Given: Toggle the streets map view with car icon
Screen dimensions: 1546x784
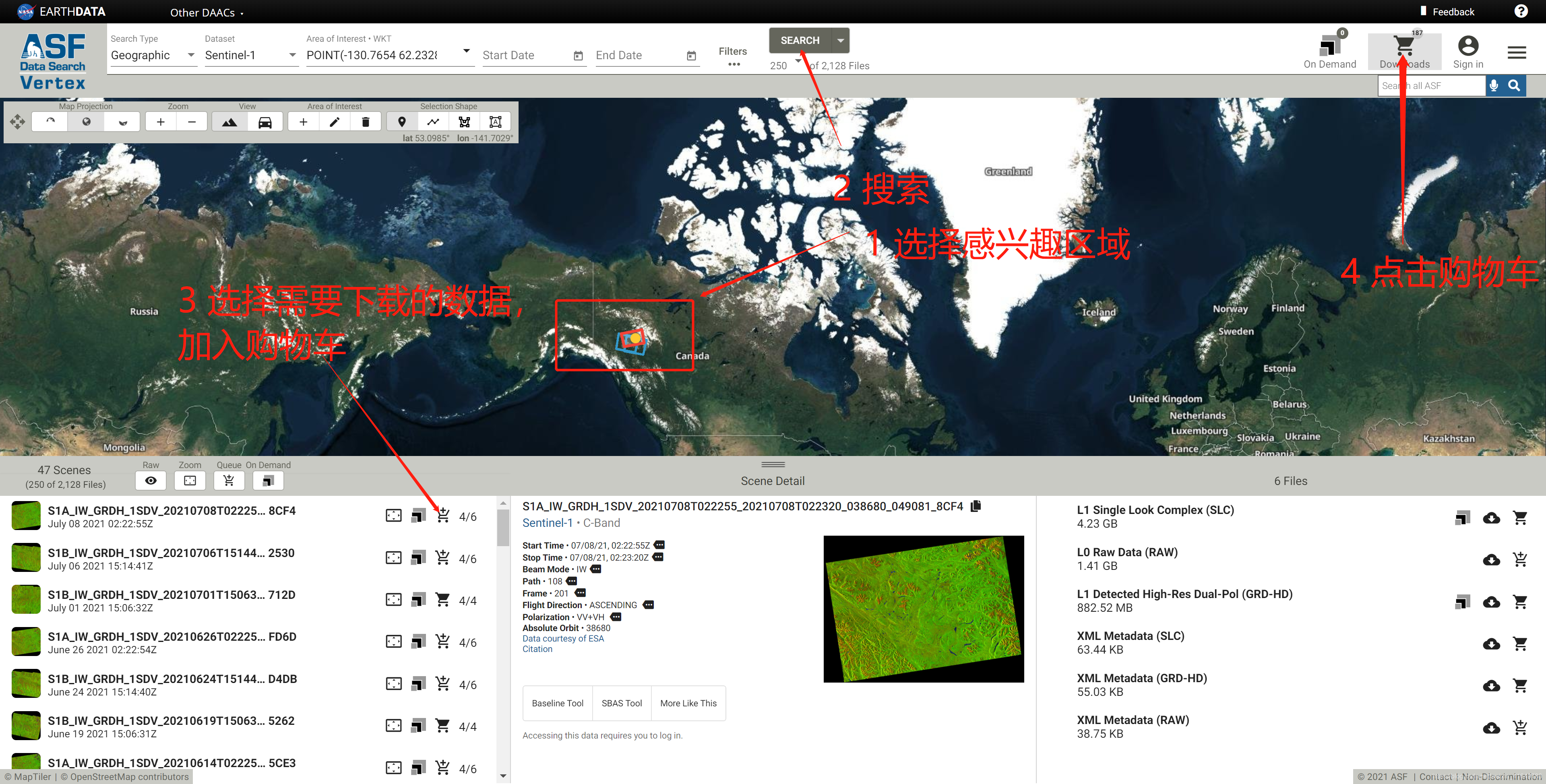Looking at the screenshot, I should click(265, 122).
